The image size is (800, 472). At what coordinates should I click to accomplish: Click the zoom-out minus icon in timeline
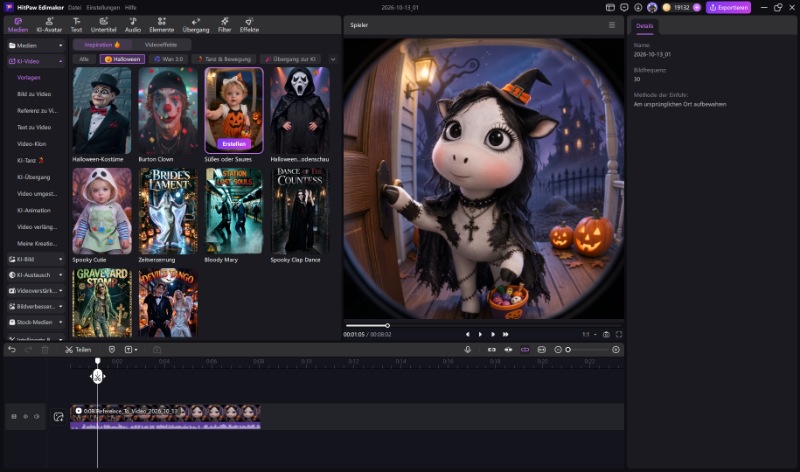coord(558,350)
